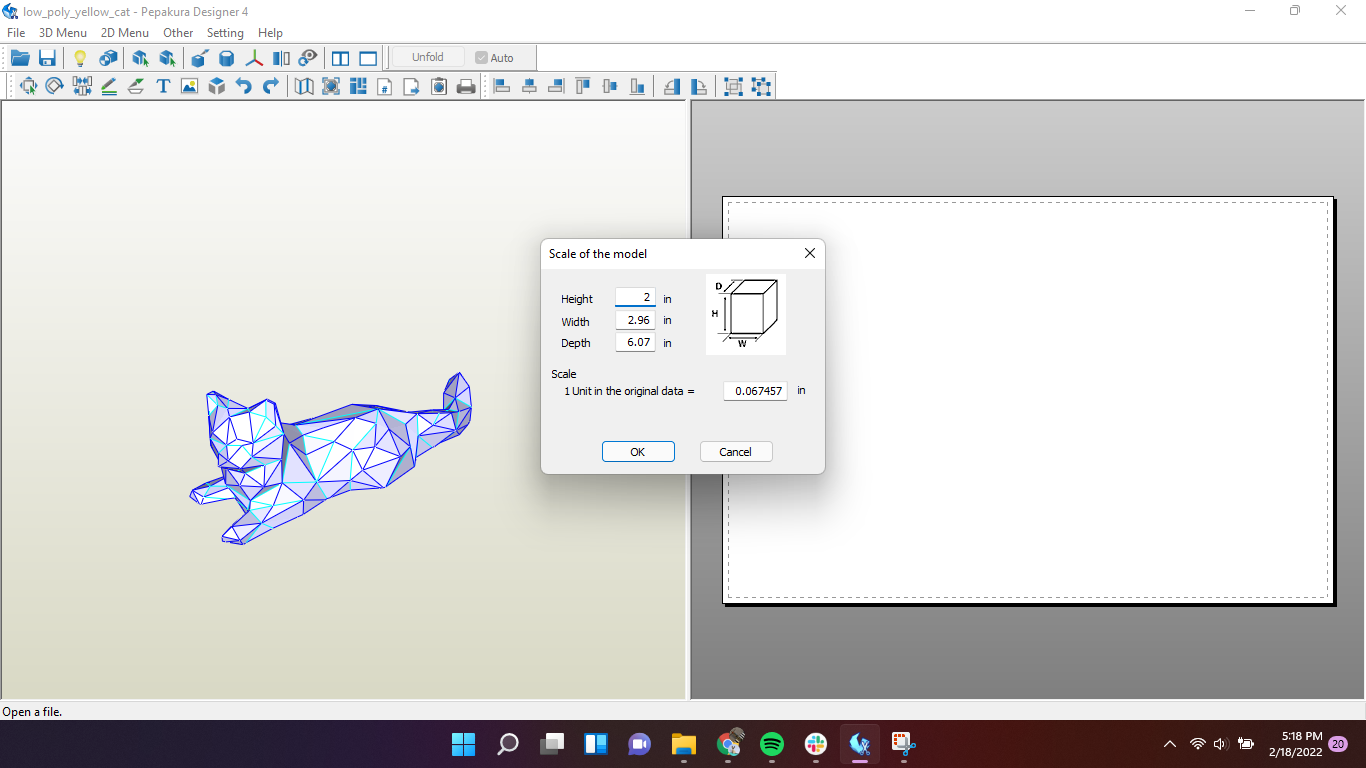Save the model with the save icon

click(x=46, y=57)
